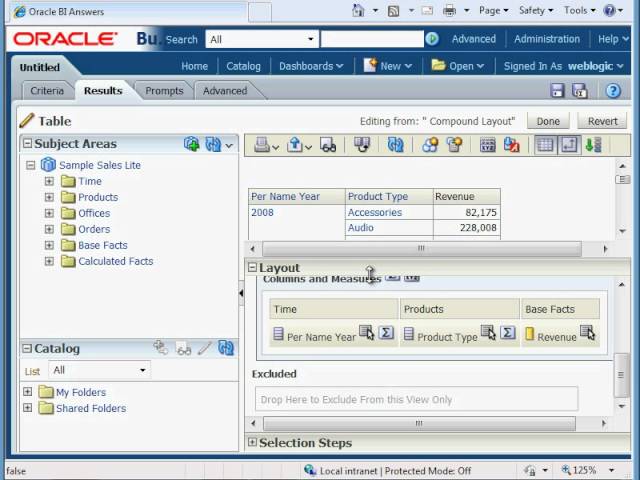Click the sigma totals icon under Products

coord(508,332)
